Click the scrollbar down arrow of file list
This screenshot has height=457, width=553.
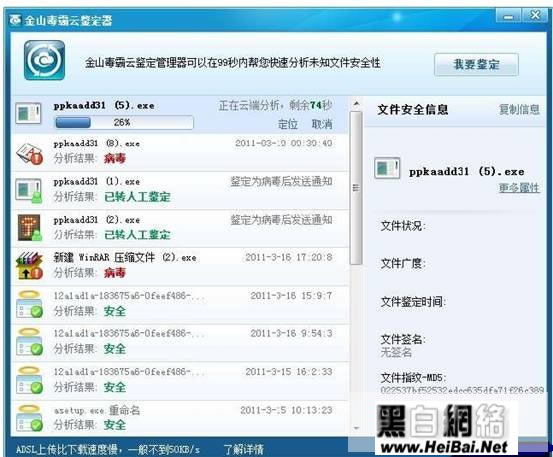click(356, 428)
